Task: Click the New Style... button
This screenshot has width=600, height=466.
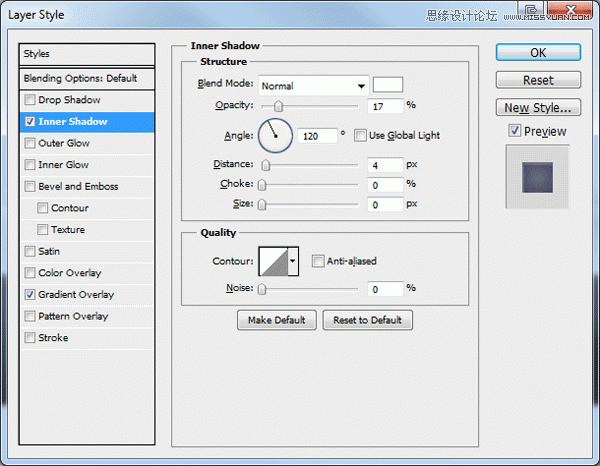Action: [538, 108]
